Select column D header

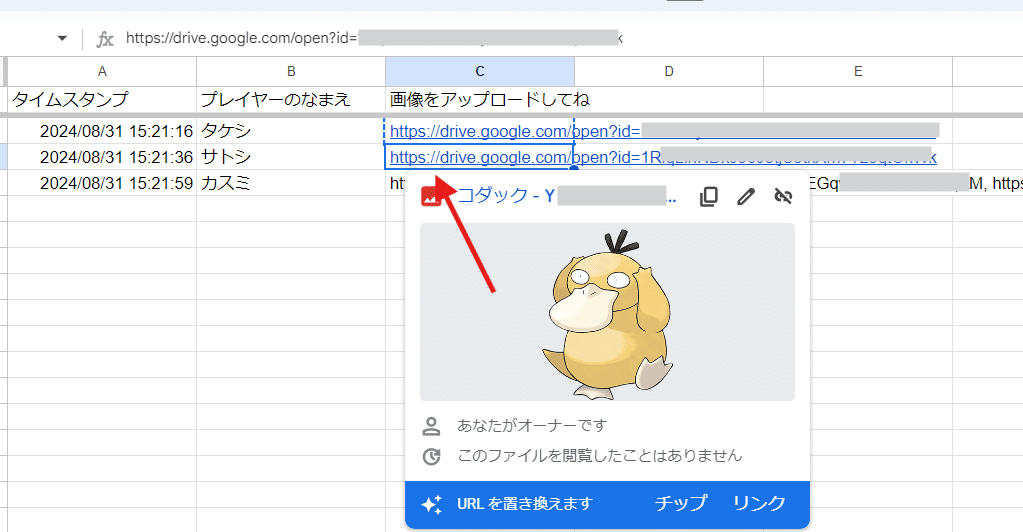(x=669, y=71)
